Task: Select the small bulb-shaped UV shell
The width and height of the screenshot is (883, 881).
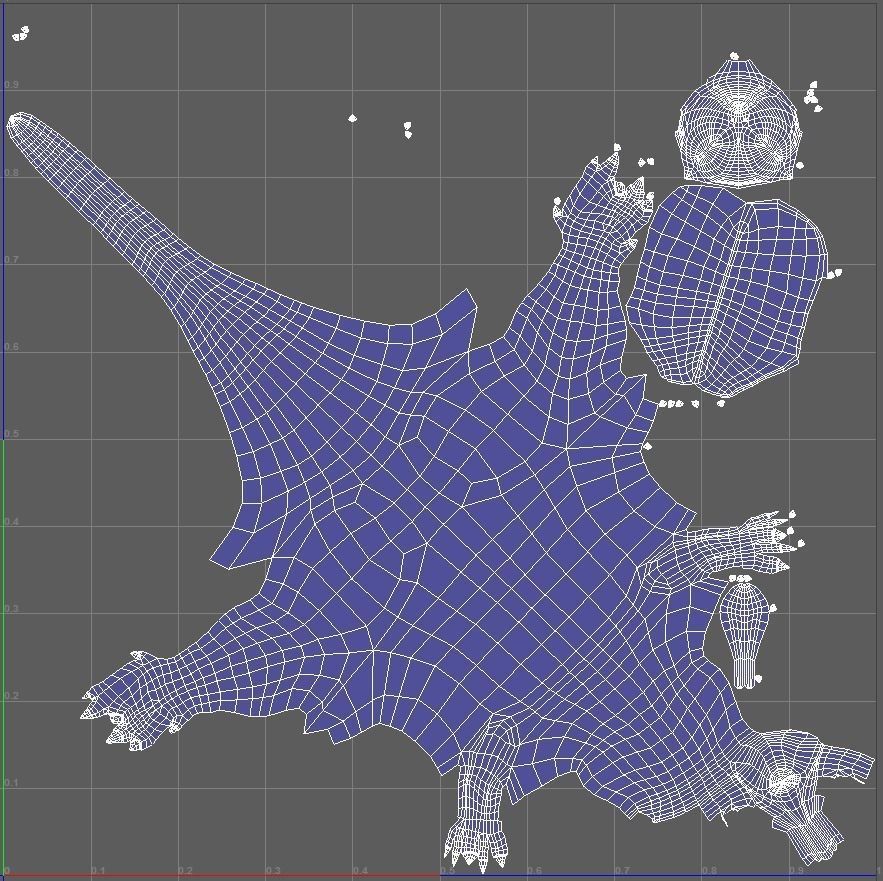Action: [744, 634]
